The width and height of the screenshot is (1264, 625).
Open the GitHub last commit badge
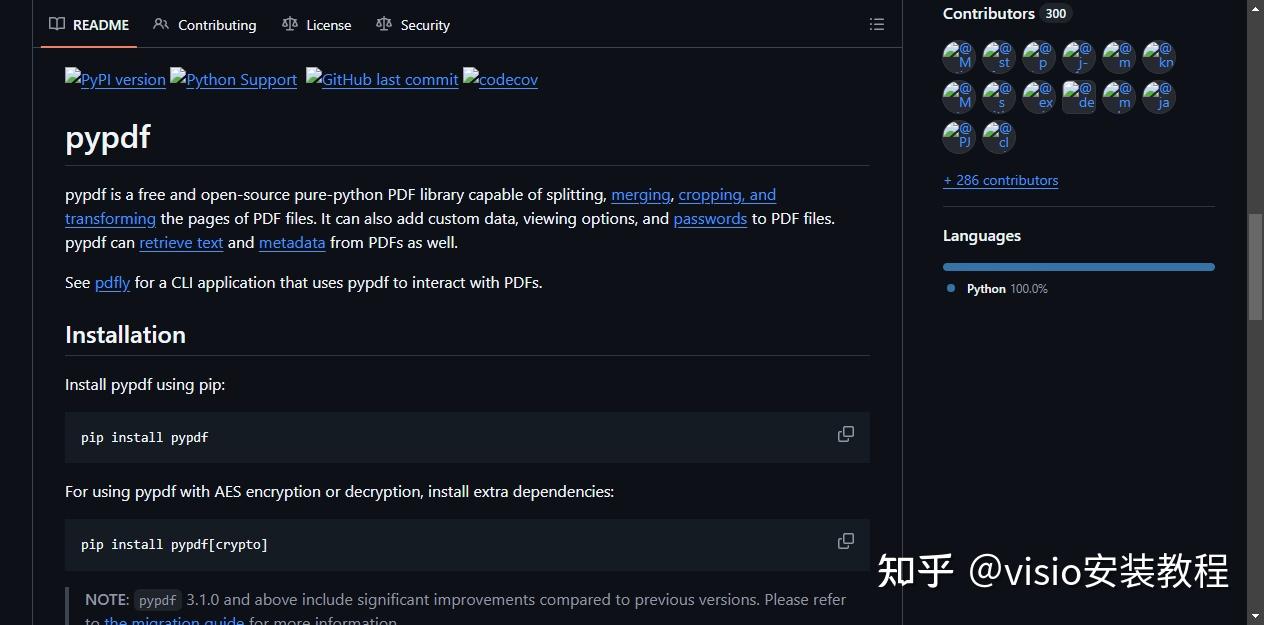(382, 79)
